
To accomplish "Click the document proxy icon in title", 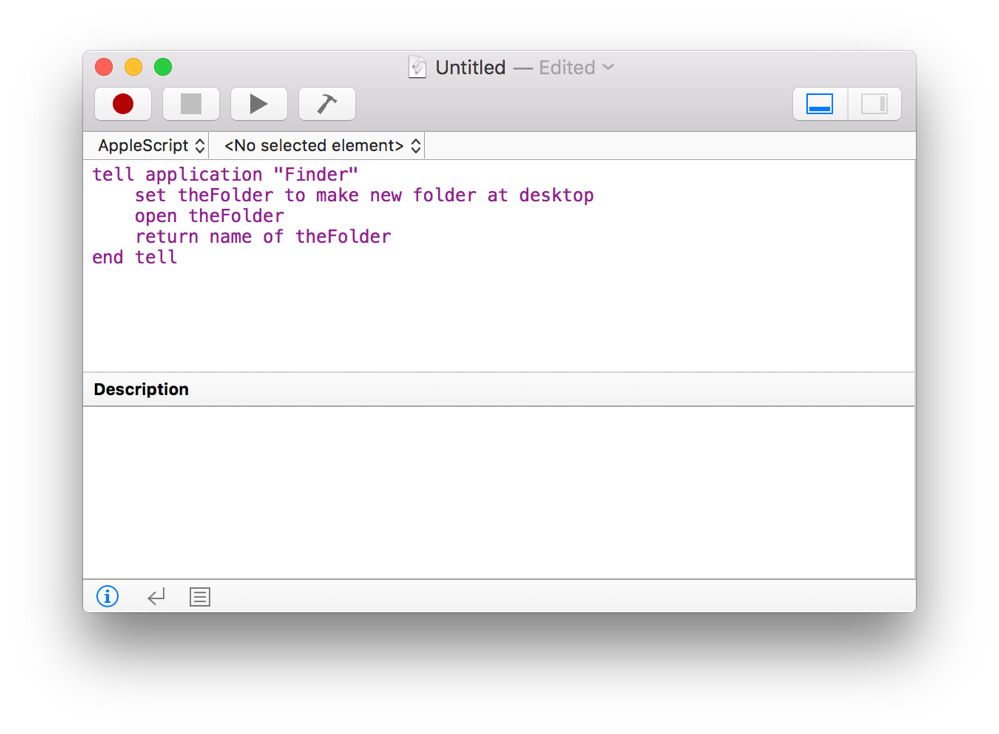I will (417, 67).
